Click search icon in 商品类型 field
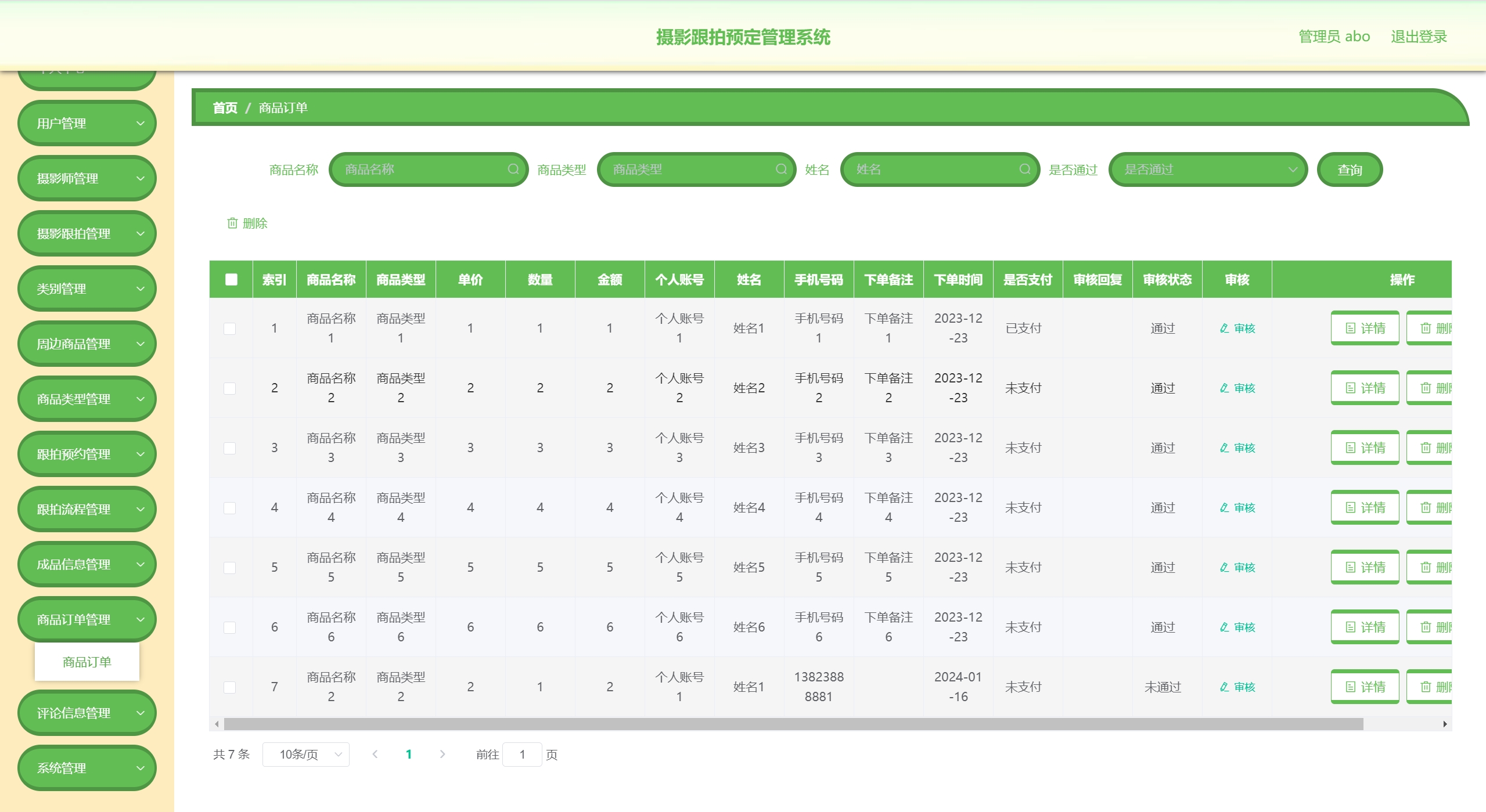Screen dimensions: 1486x812 [781, 169]
